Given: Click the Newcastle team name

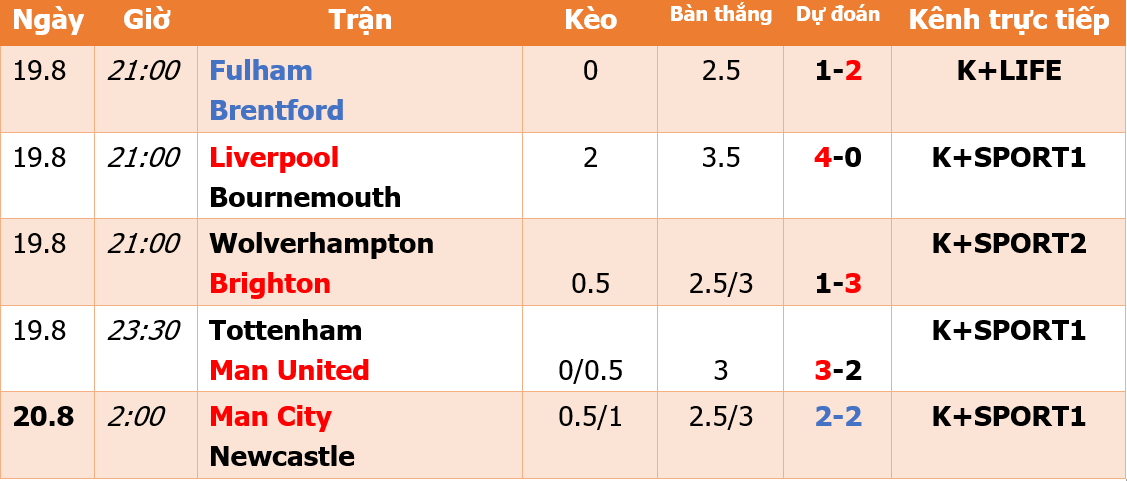Looking at the screenshot, I should point(282,457).
